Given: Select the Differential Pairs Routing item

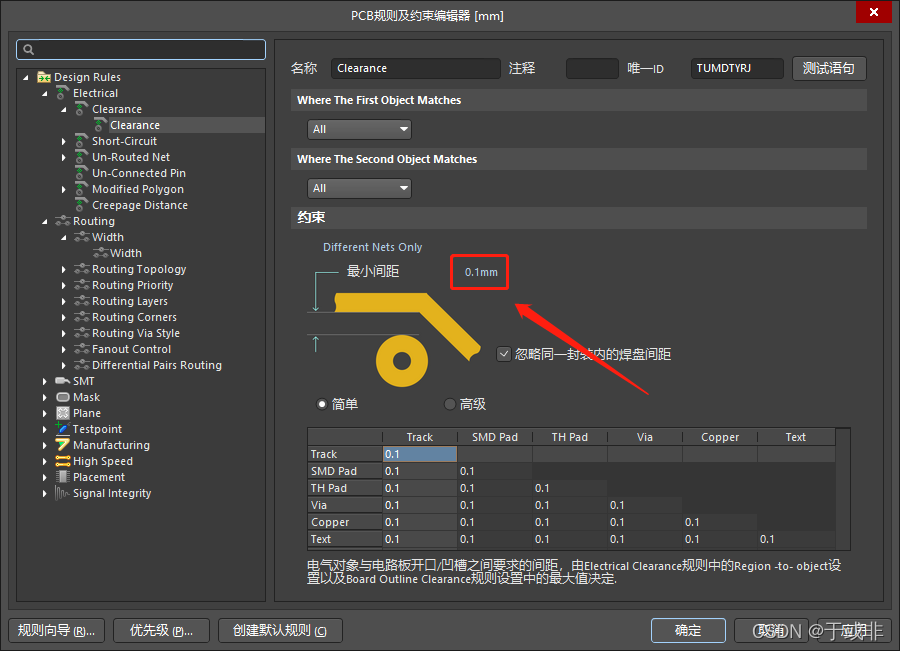Looking at the screenshot, I should pyautogui.click(x=157, y=365).
